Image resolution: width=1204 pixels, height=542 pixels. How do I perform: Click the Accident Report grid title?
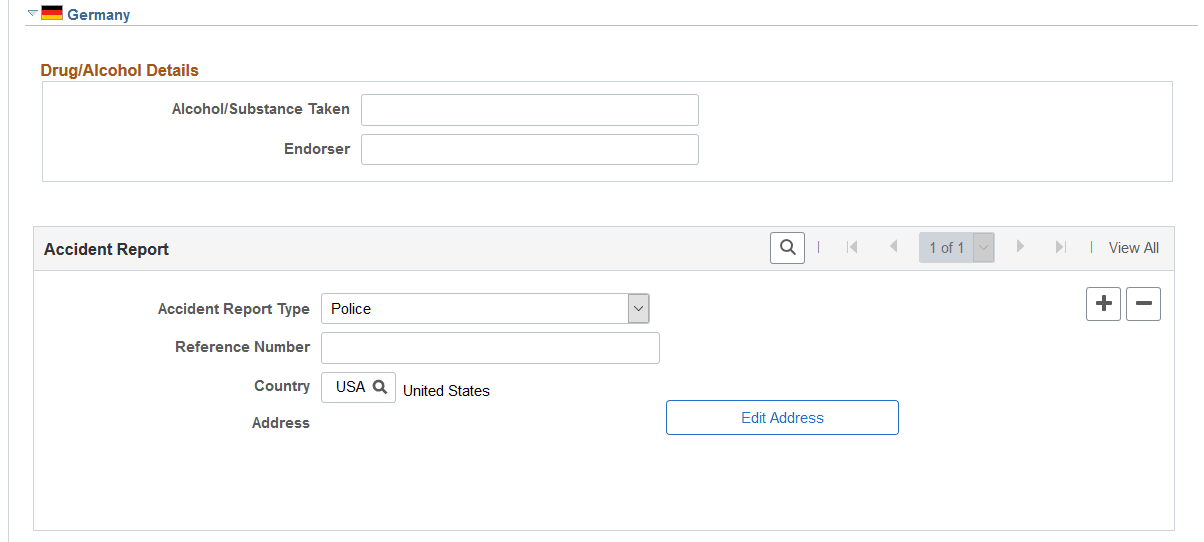pos(106,249)
